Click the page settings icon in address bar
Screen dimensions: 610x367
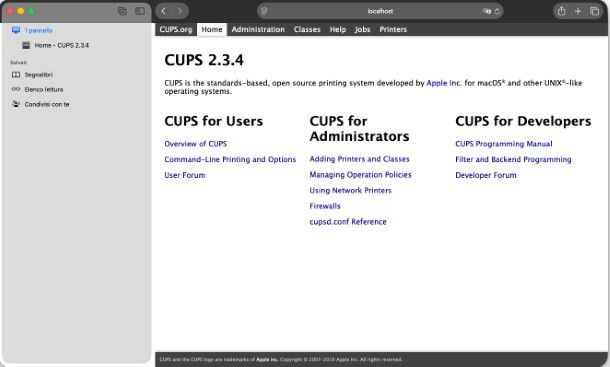[264, 11]
